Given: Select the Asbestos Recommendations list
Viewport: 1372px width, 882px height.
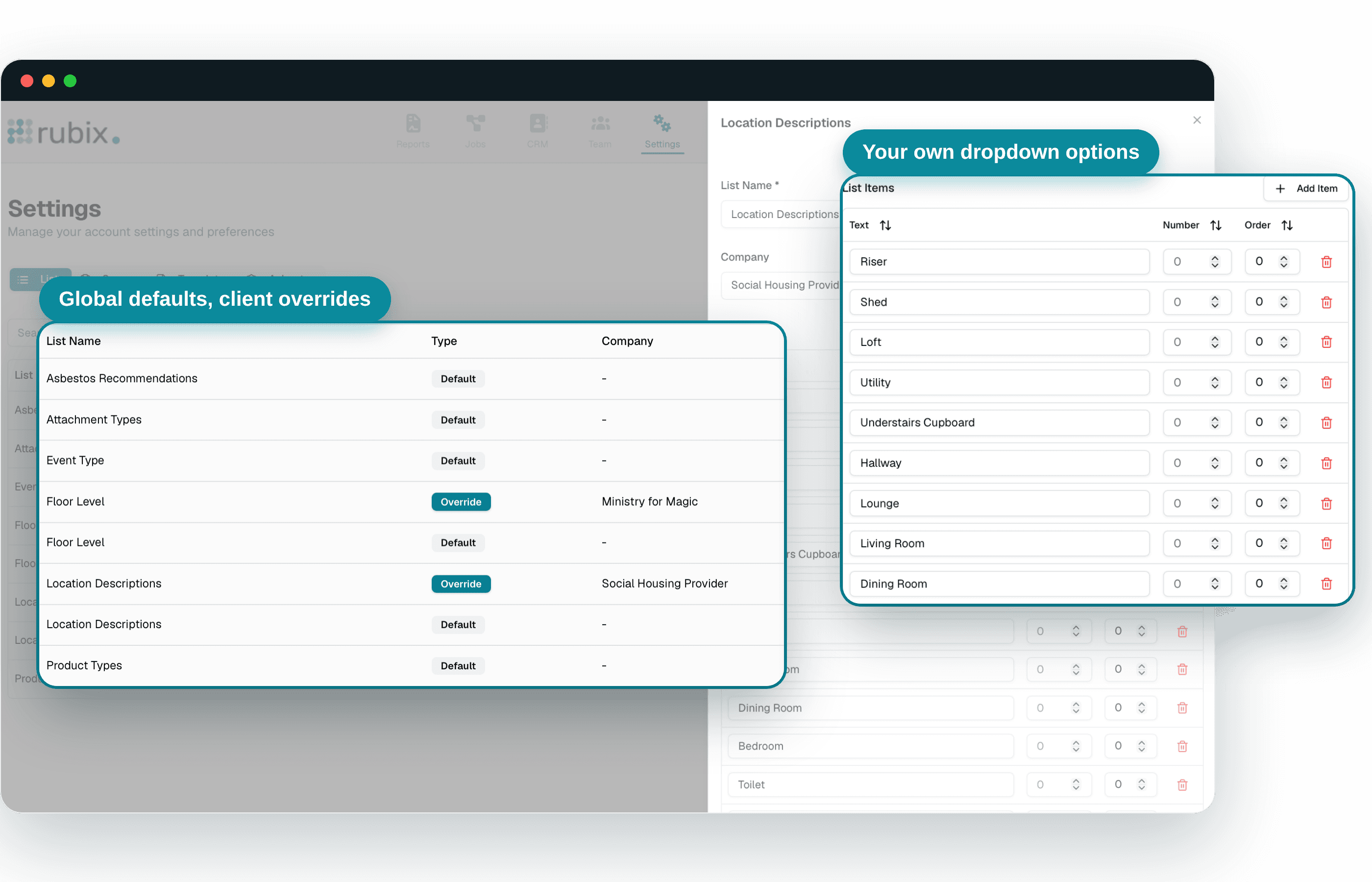Looking at the screenshot, I should click(x=411, y=379).
